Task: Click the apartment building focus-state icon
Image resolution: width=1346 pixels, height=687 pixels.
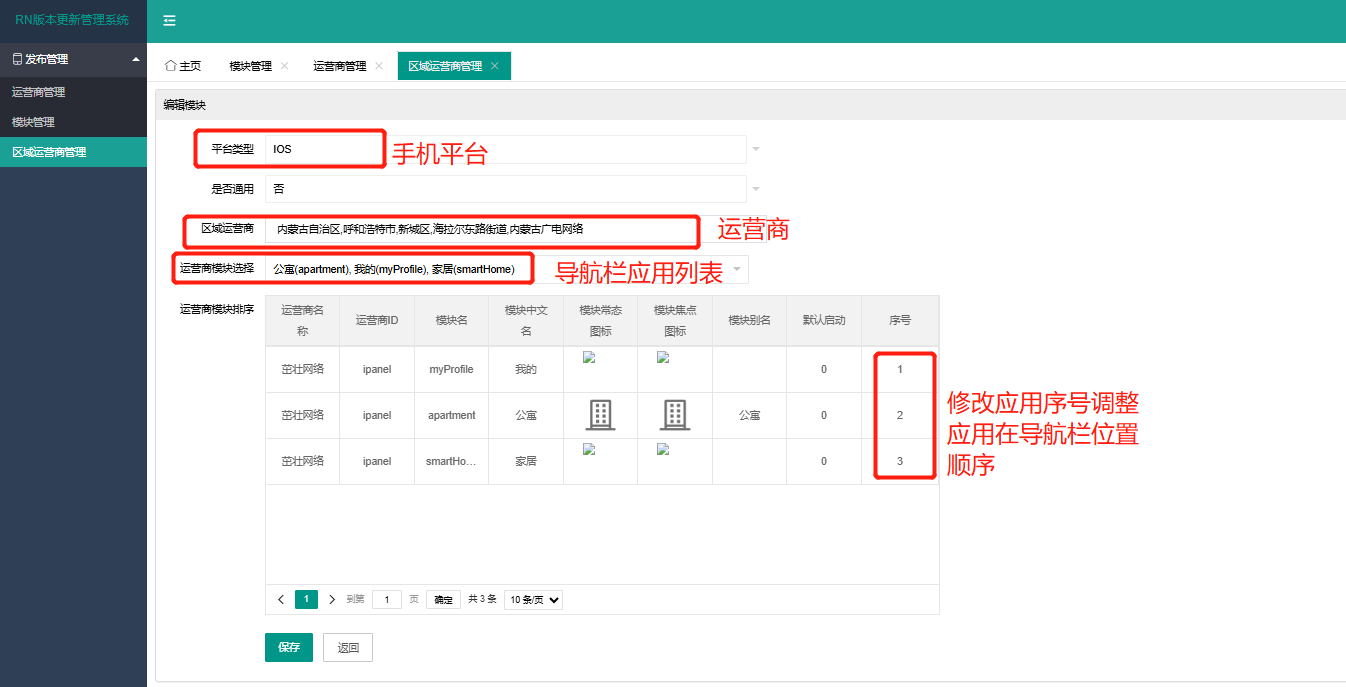Action: 675,415
